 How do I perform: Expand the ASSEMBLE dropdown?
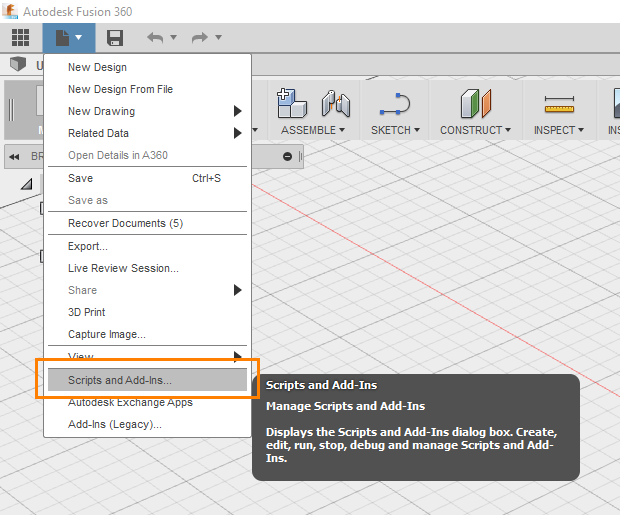pos(312,130)
